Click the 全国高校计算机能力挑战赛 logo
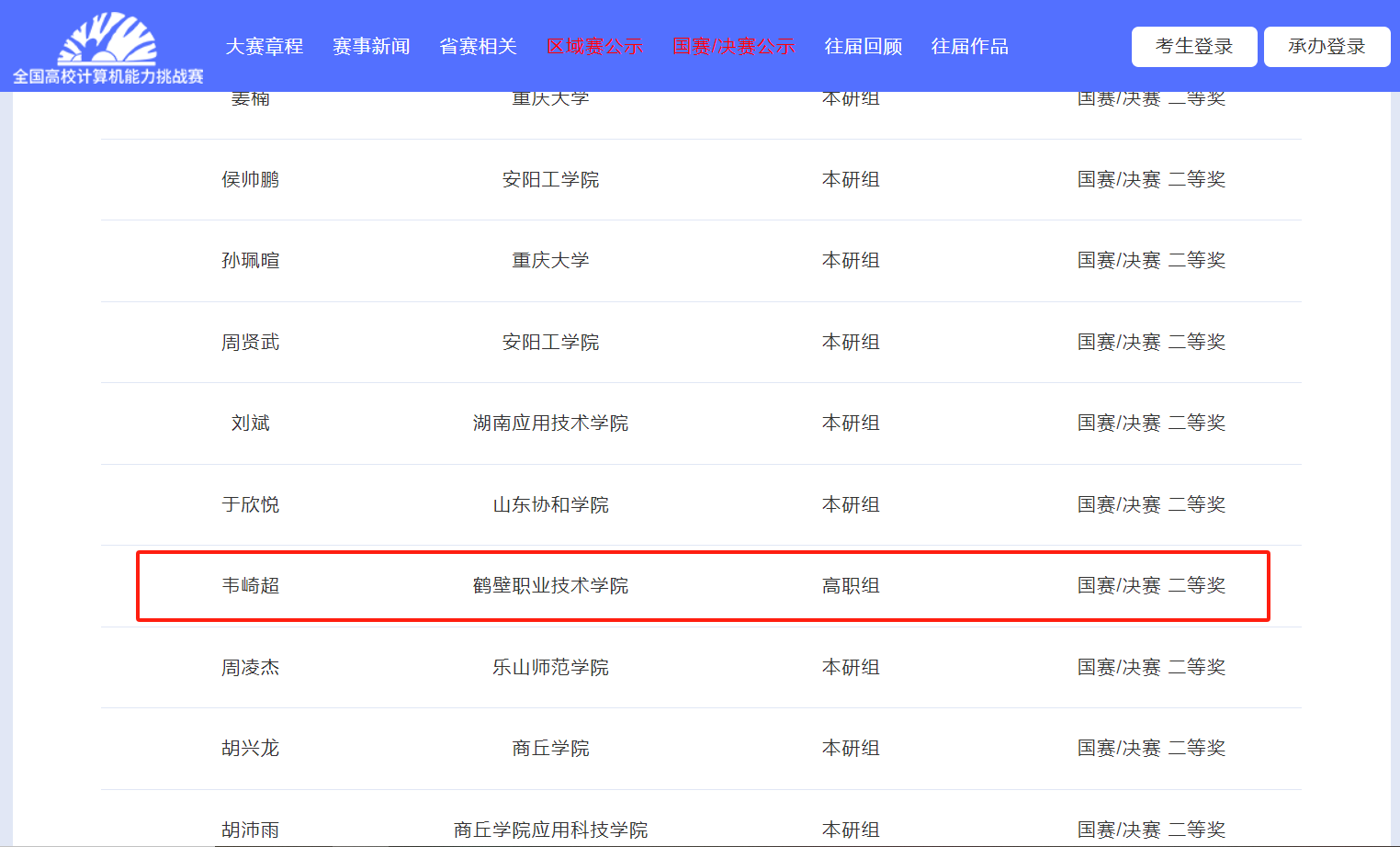1400x847 pixels. pyautogui.click(x=107, y=48)
